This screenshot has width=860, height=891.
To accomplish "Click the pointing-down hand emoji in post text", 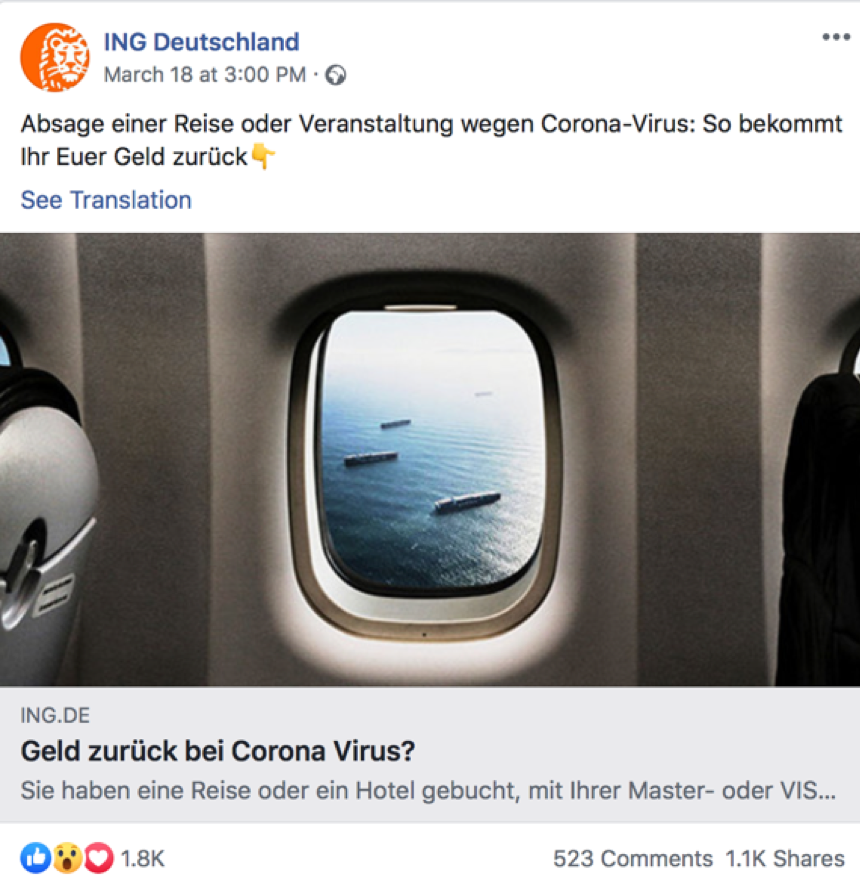I will pos(263,157).
